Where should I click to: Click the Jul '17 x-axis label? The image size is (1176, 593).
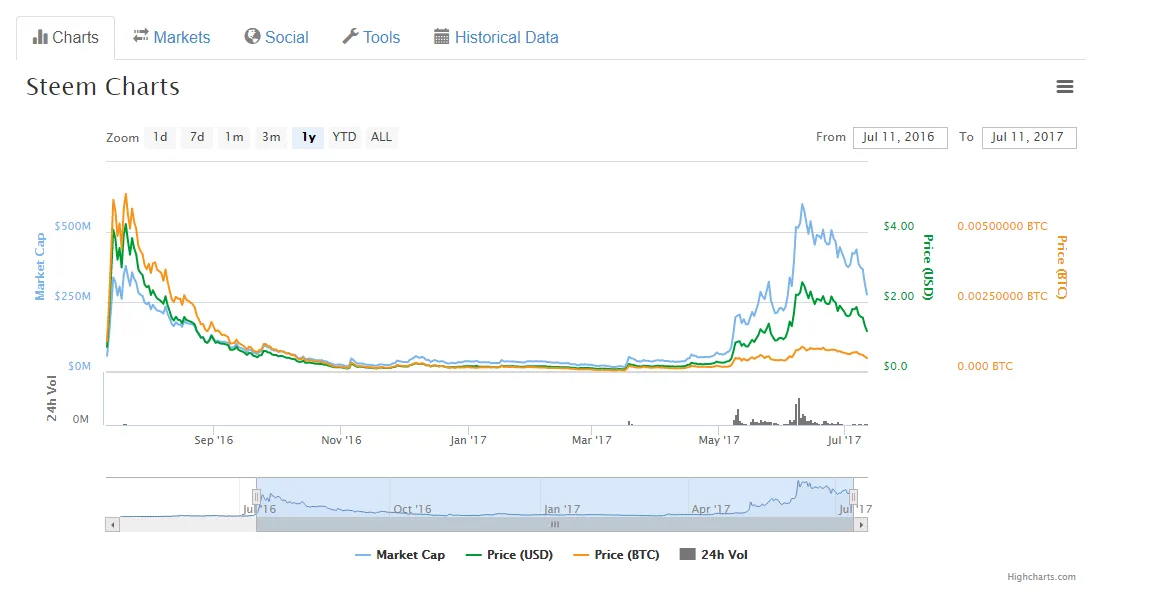tap(844, 440)
